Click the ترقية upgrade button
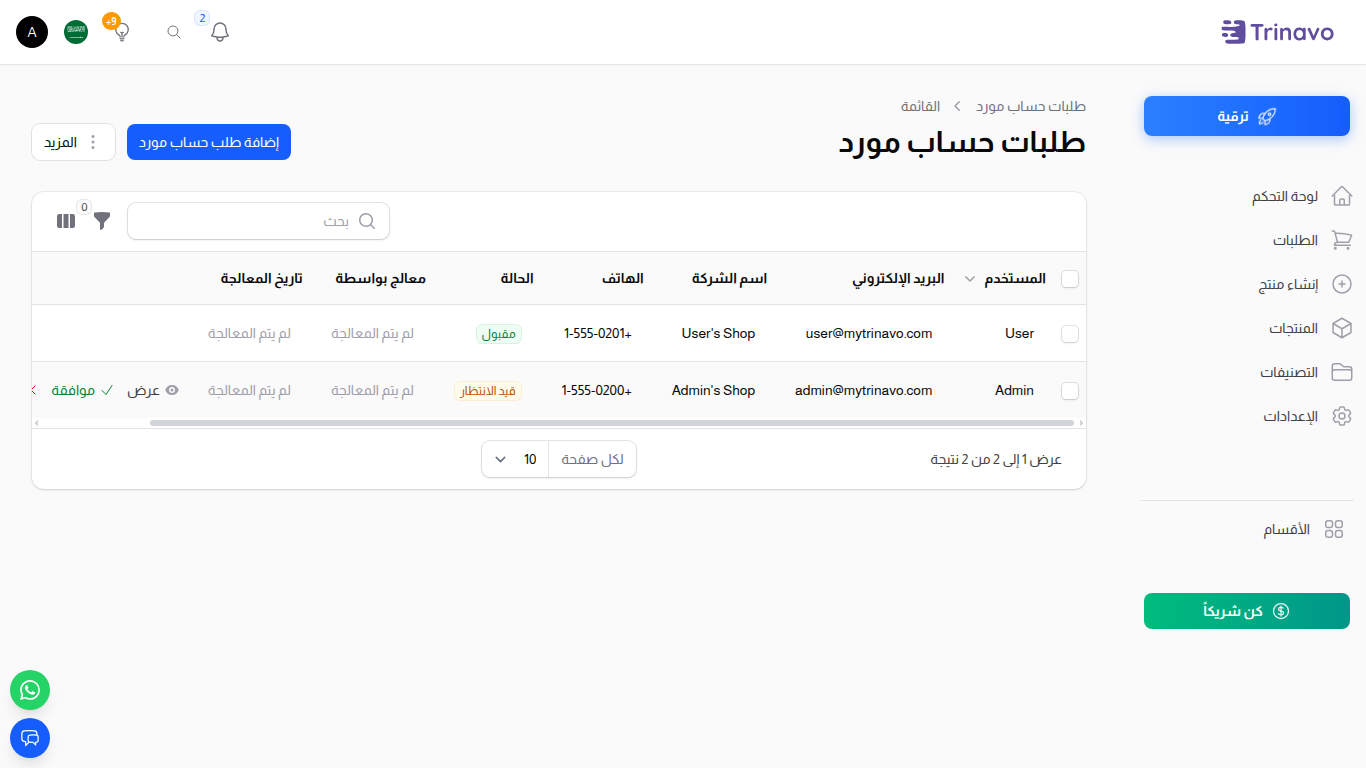Image resolution: width=1366 pixels, height=768 pixels. point(1247,116)
